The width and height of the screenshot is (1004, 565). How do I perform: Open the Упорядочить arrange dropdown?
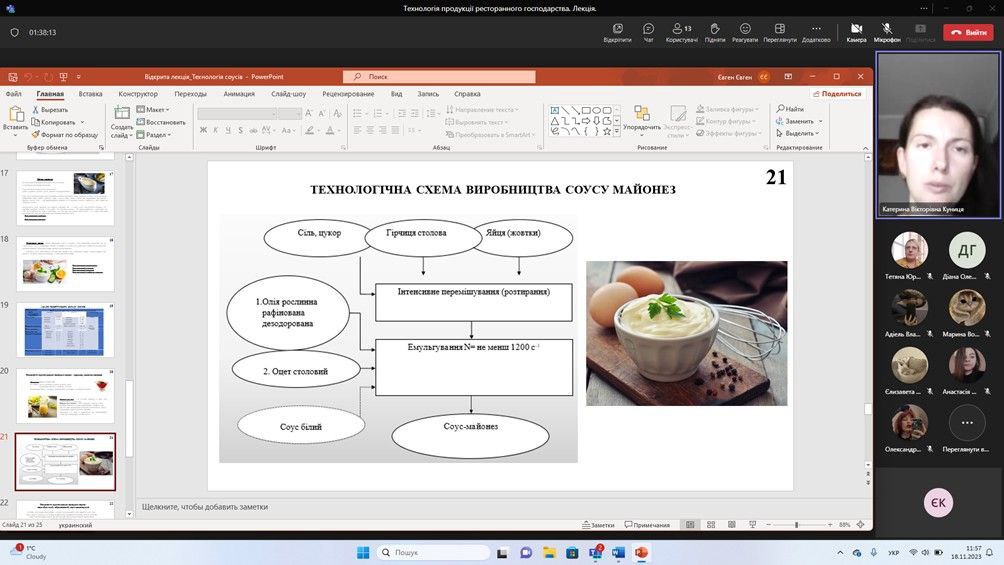641,118
